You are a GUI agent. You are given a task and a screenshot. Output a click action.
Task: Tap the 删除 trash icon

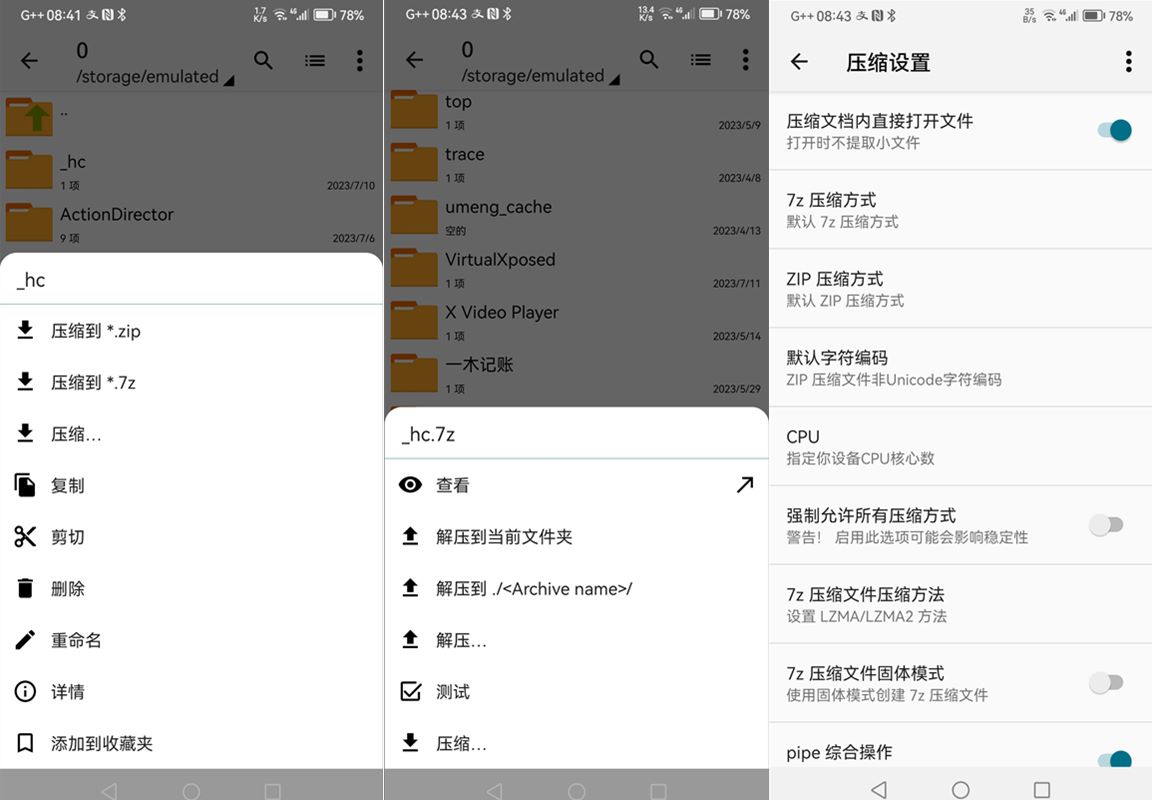pos(25,589)
